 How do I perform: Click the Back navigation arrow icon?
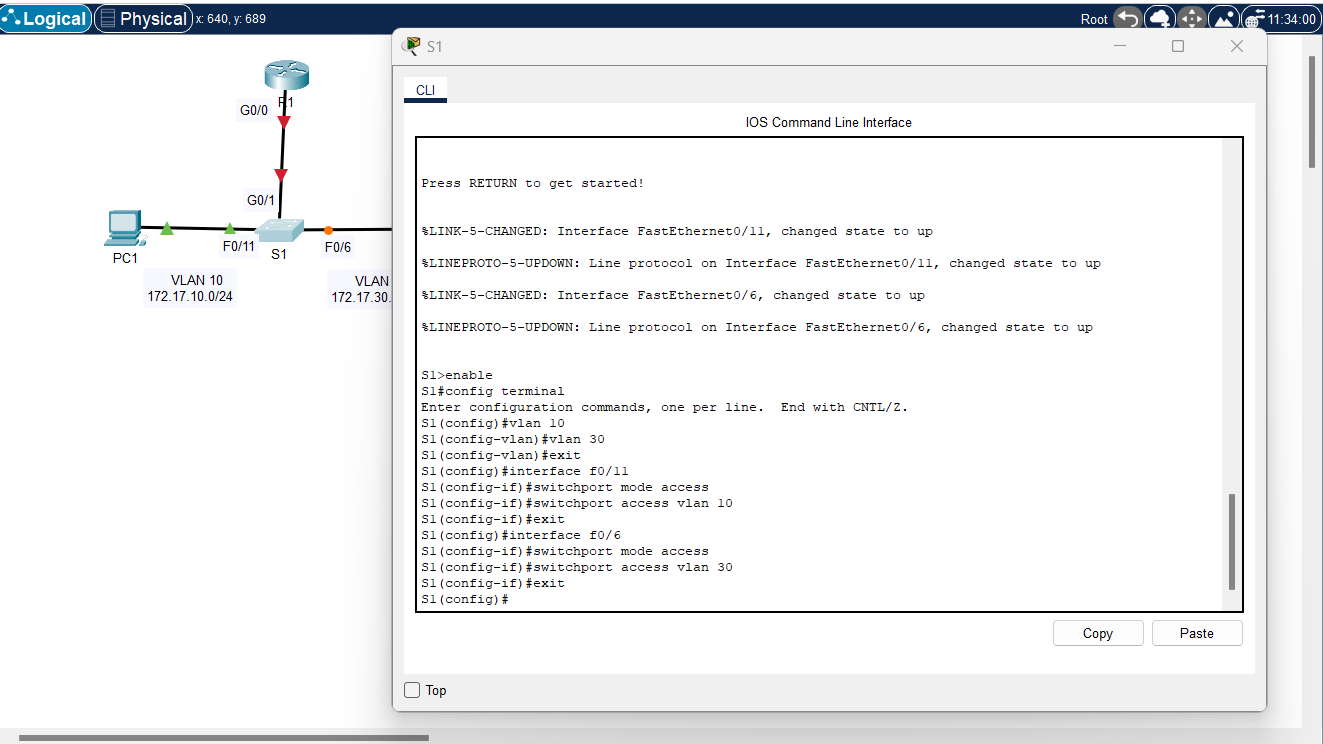point(1129,18)
